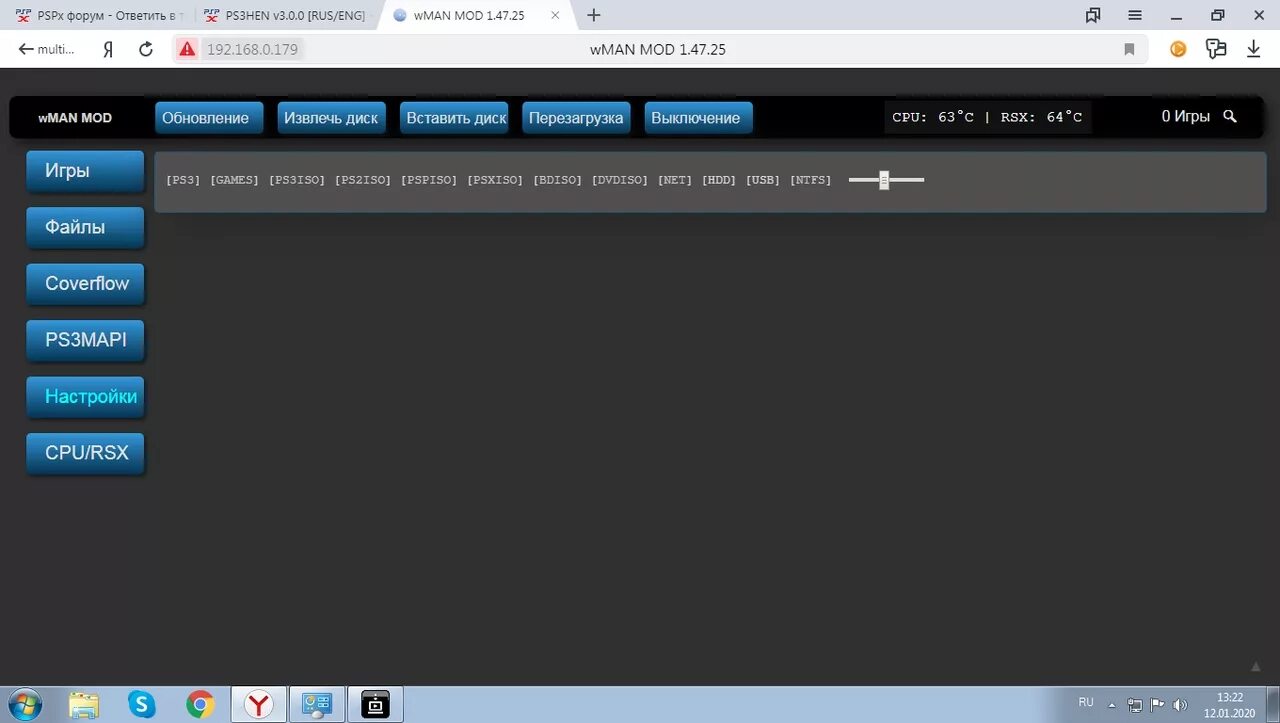Click the Перезагрузка button

576,117
